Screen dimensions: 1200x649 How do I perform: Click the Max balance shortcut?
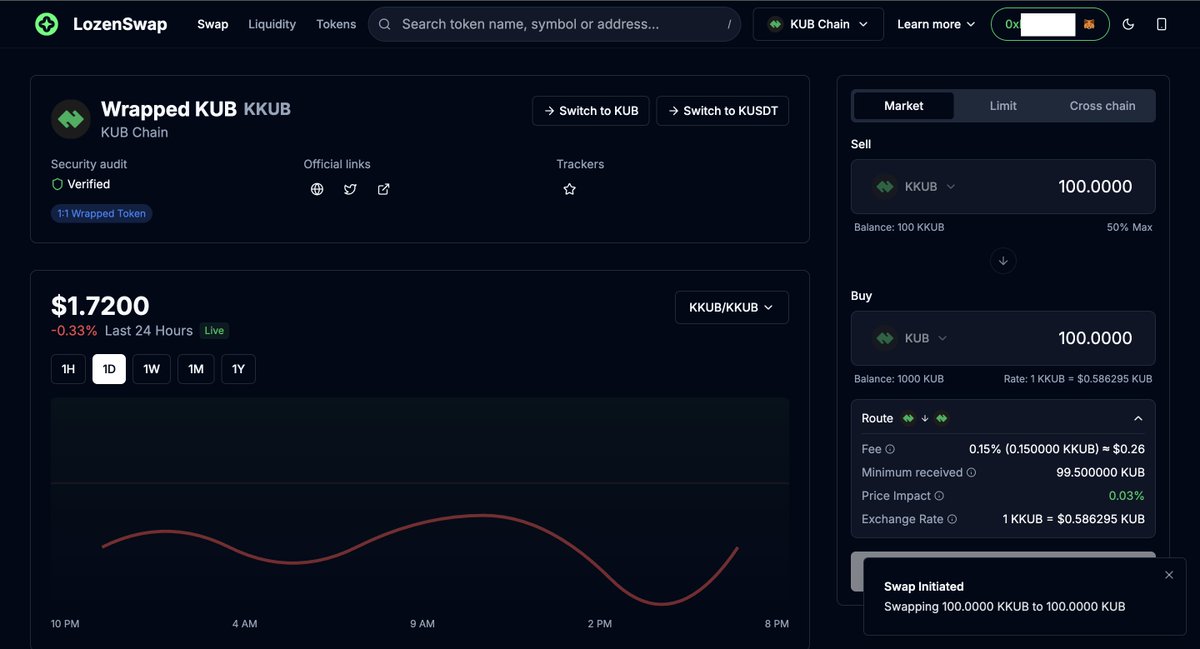point(1142,227)
